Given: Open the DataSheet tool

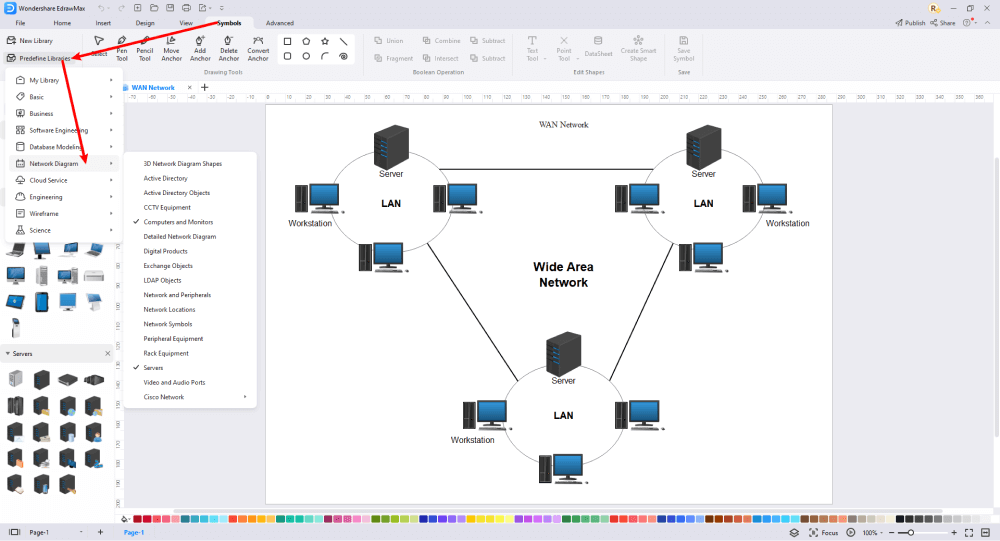Looking at the screenshot, I should [x=598, y=47].
